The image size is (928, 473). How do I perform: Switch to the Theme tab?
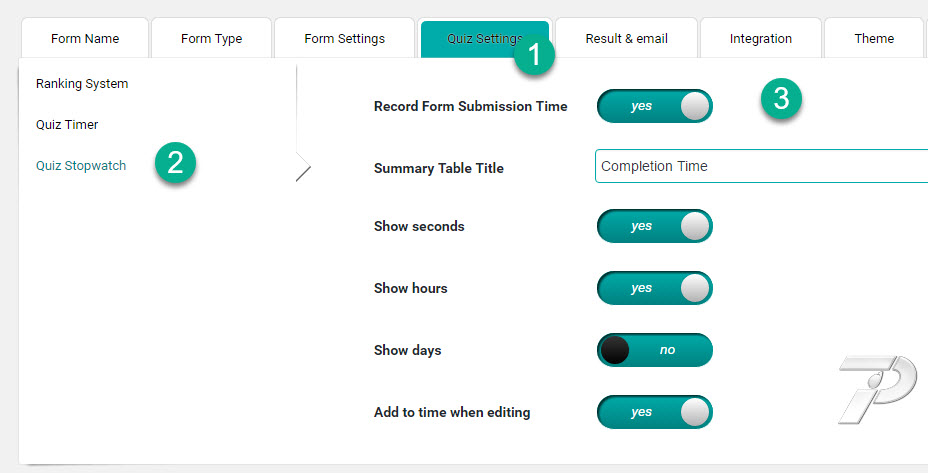874,38
